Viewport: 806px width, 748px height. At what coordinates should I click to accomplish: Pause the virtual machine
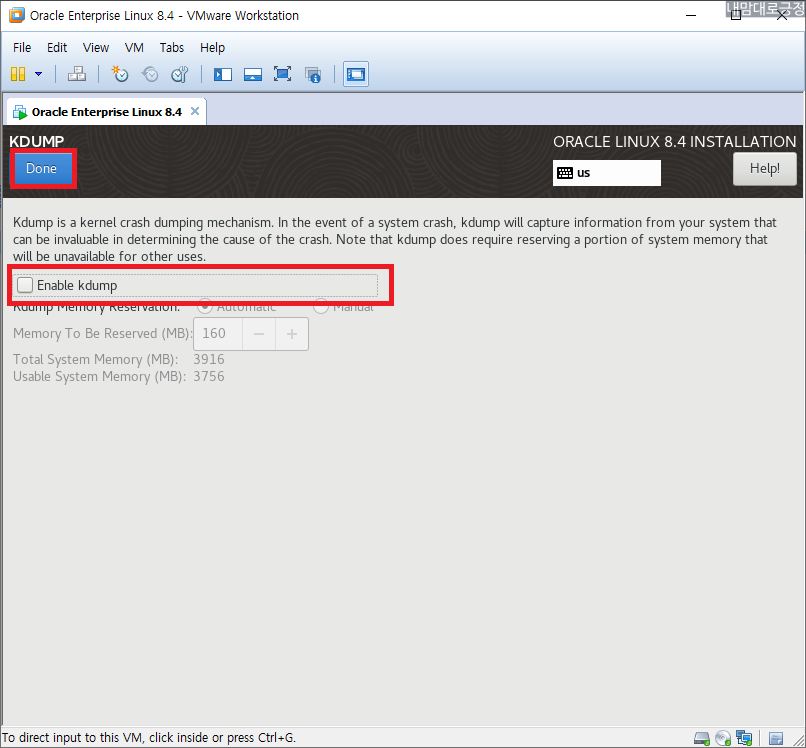coord(18,74)
